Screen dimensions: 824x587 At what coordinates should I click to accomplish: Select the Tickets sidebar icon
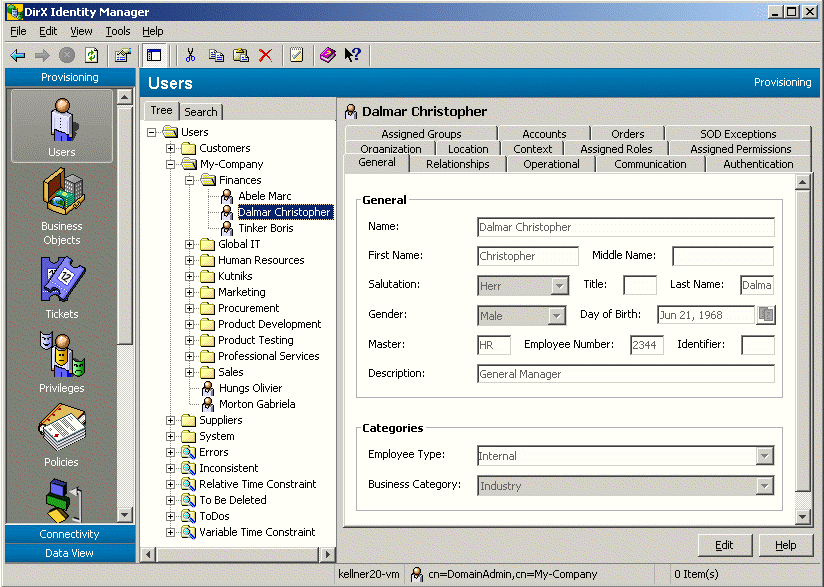pos(61,280)
